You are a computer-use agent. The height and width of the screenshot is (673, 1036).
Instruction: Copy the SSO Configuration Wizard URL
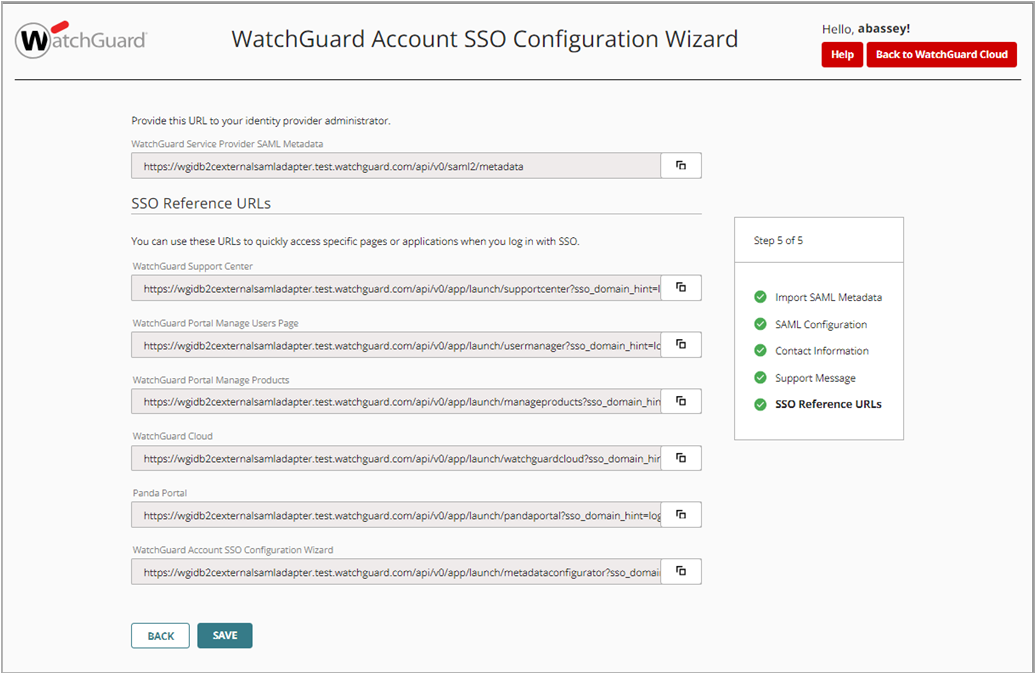click(681, 571)
